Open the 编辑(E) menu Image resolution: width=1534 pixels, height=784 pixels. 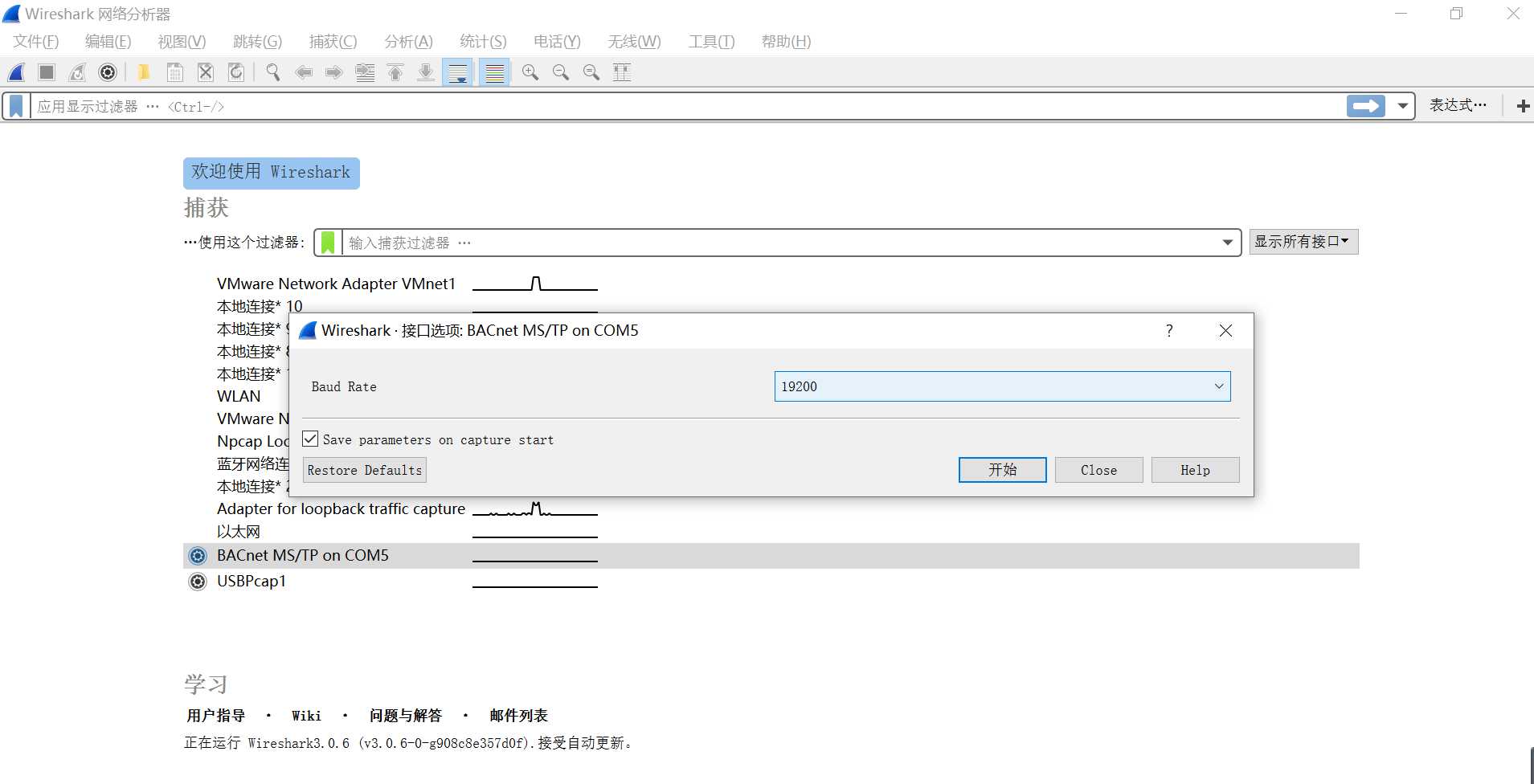[108, 42]
